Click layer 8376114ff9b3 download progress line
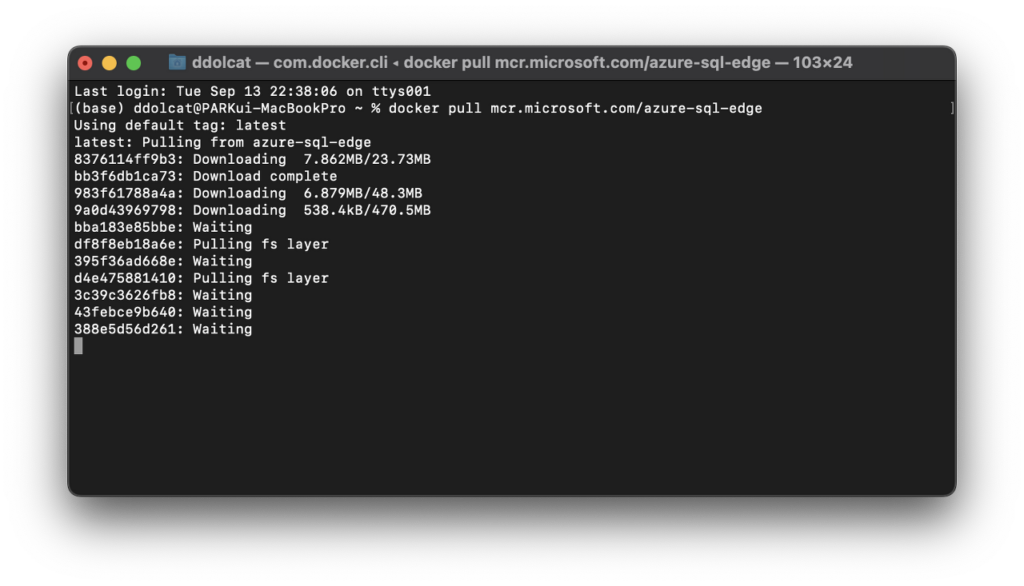Image resolution: width=1024 pixels, height=586 pixels. 252,159
